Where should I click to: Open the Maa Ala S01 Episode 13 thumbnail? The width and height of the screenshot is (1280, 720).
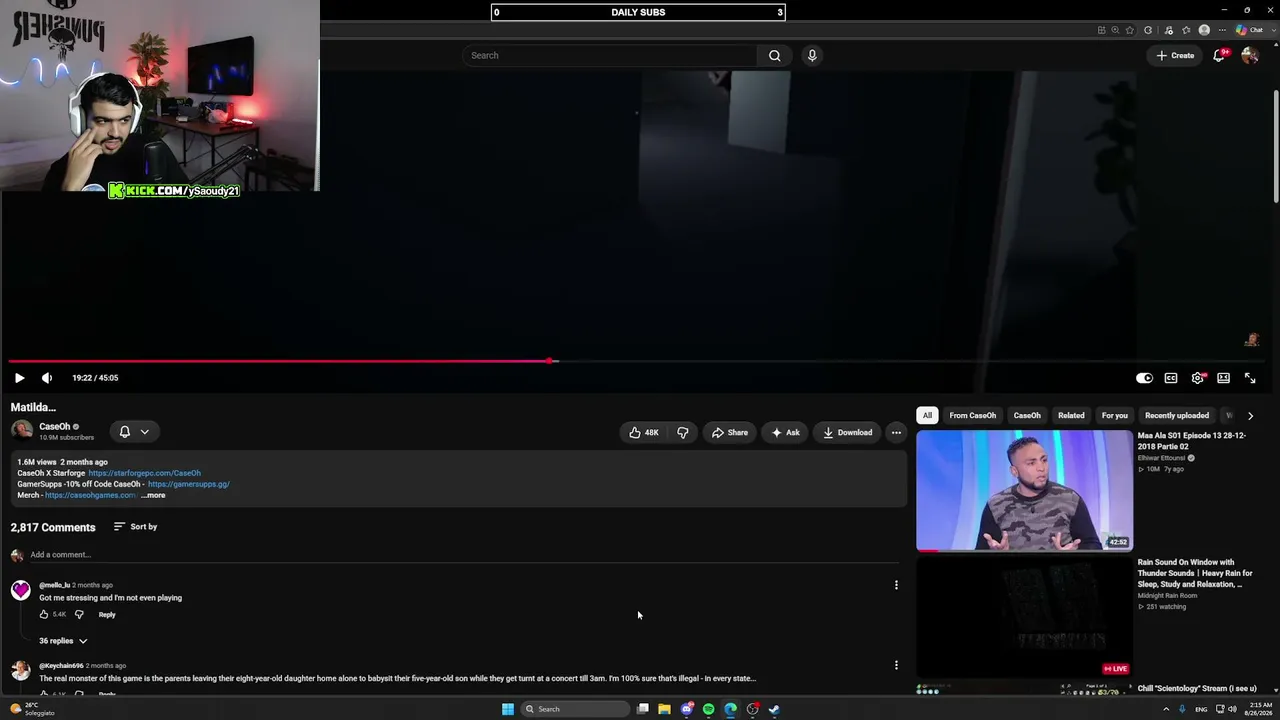click(x=1024, y=490)
